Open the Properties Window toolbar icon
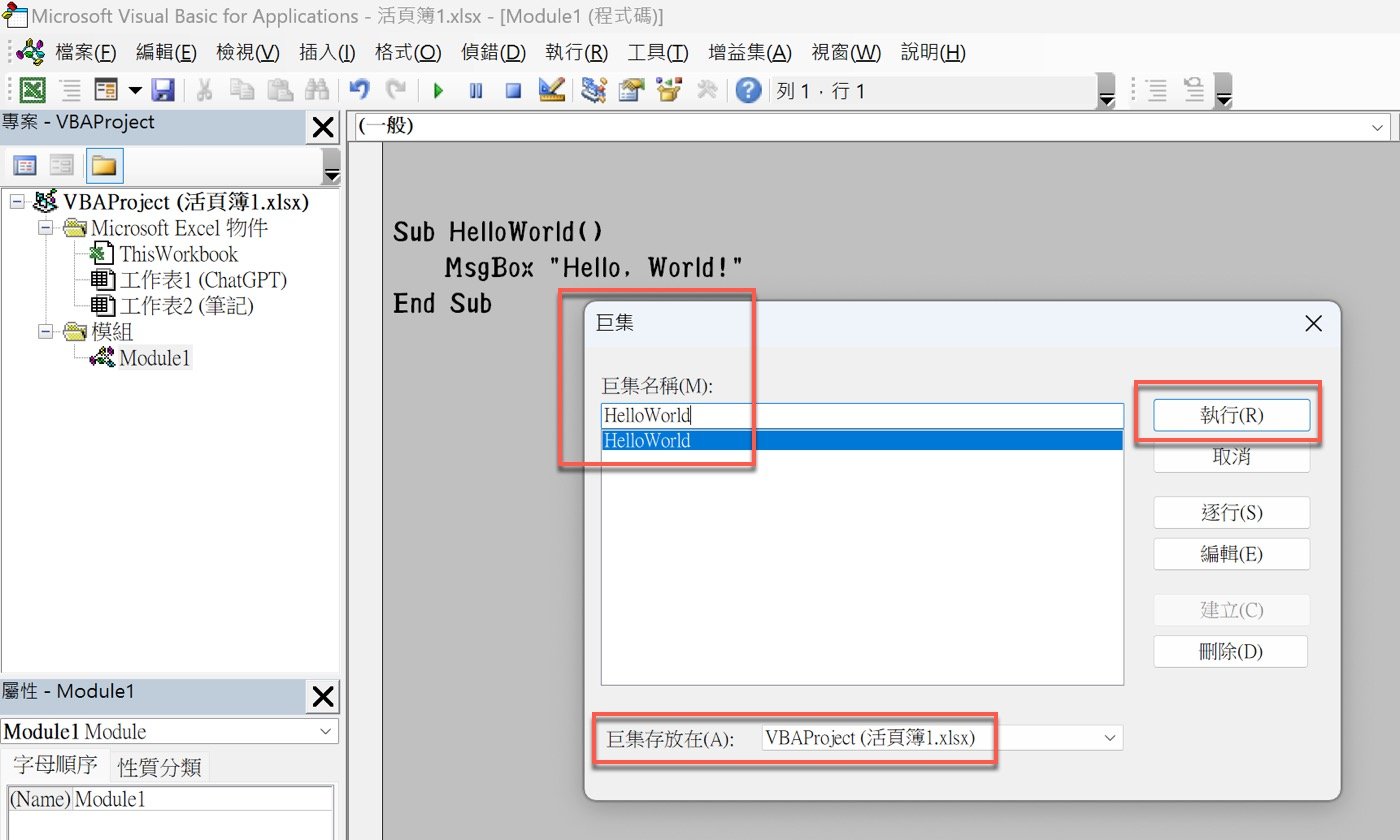 631,91
